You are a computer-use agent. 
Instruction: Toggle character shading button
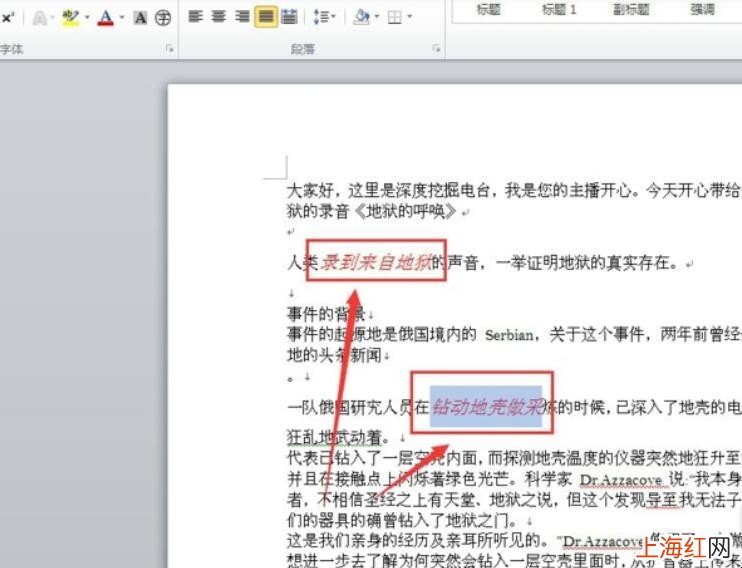[x=140, y=18]
